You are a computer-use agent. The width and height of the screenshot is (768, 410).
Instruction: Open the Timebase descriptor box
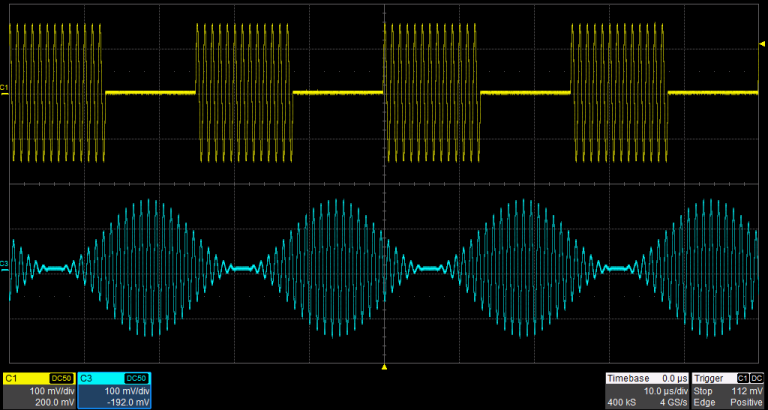[647, 390]
